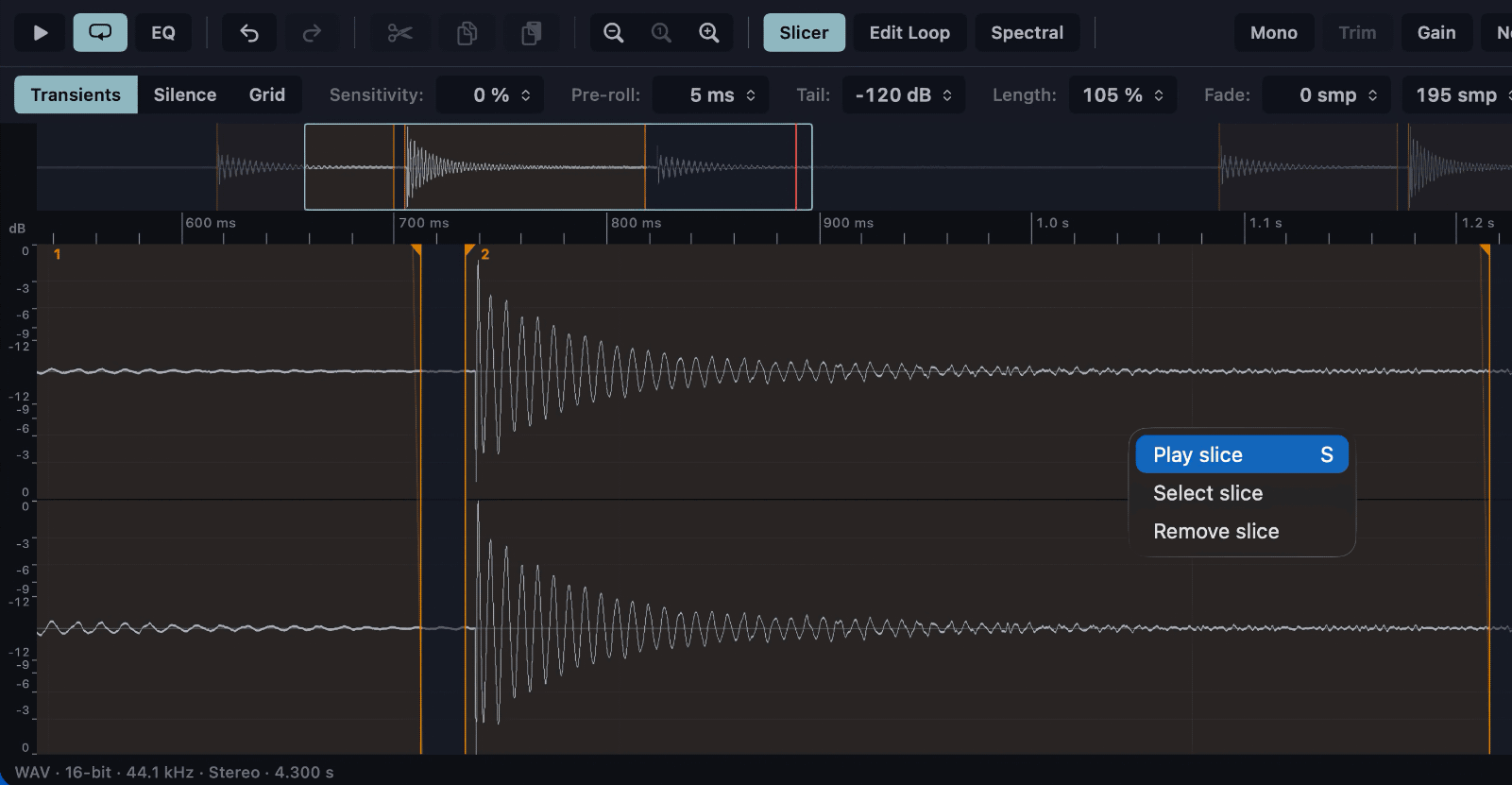Viewport: 1512px width, 785px height.
Task: Copy selection with the copy icon
Action: pos(467,33)
